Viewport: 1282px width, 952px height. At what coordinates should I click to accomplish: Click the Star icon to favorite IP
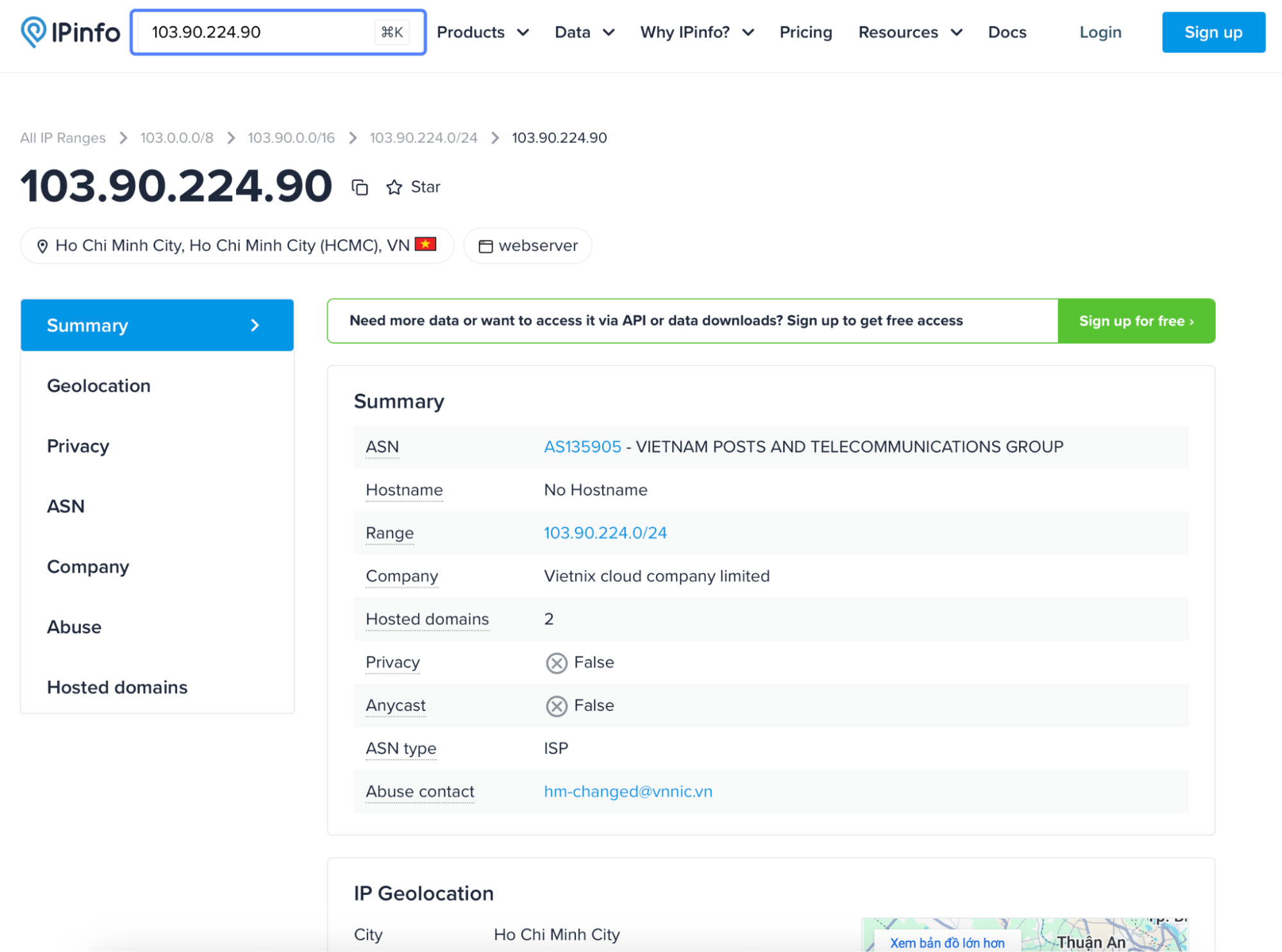(x=394, y=187)
